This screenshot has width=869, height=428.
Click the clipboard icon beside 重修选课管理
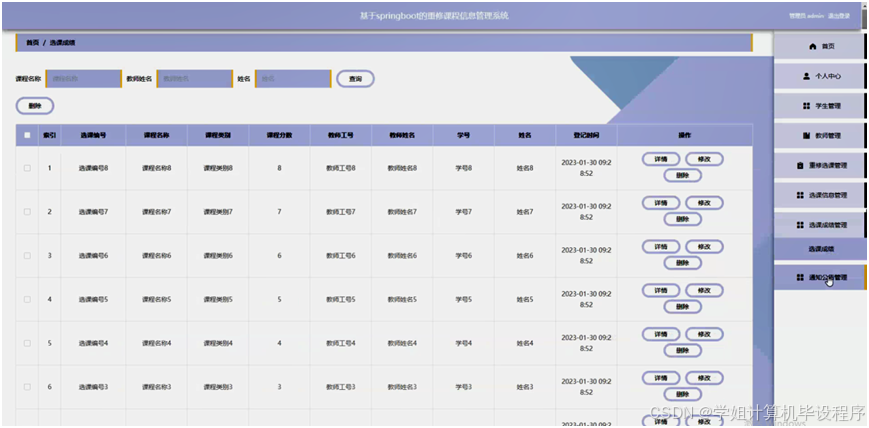(800, 165)
